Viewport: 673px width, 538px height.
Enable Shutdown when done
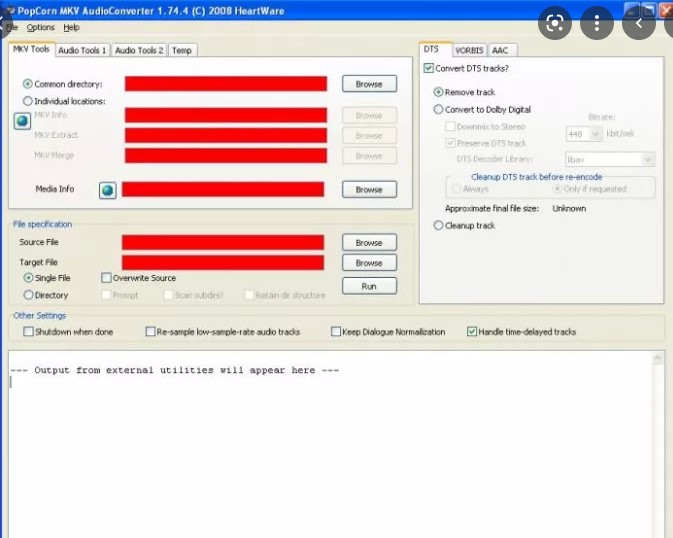coord(28,331)
